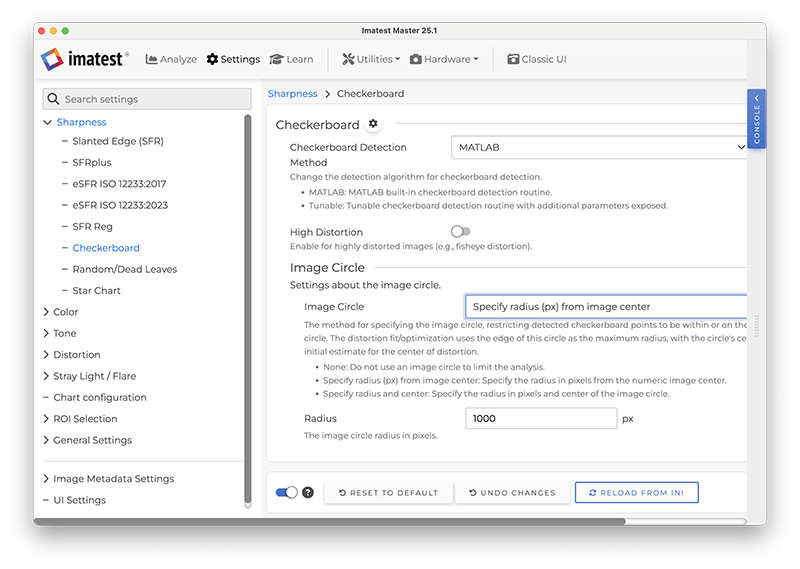Open the Image Circle dropdown
The width and height of the screenshot is (800, 569).
click(606, 307)
